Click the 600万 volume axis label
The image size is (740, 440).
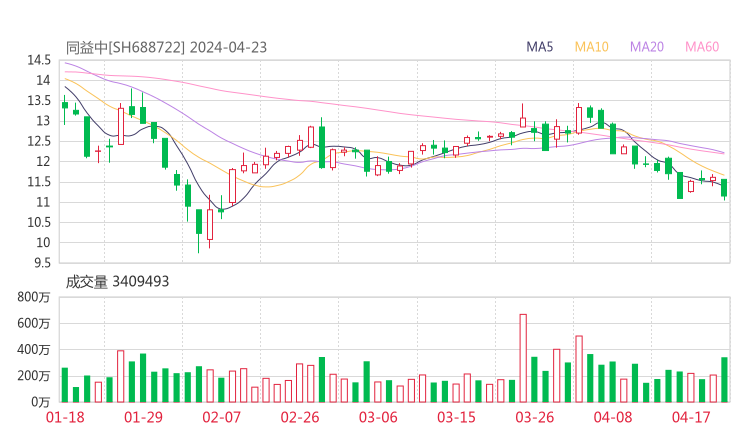[x=34, y=323]
